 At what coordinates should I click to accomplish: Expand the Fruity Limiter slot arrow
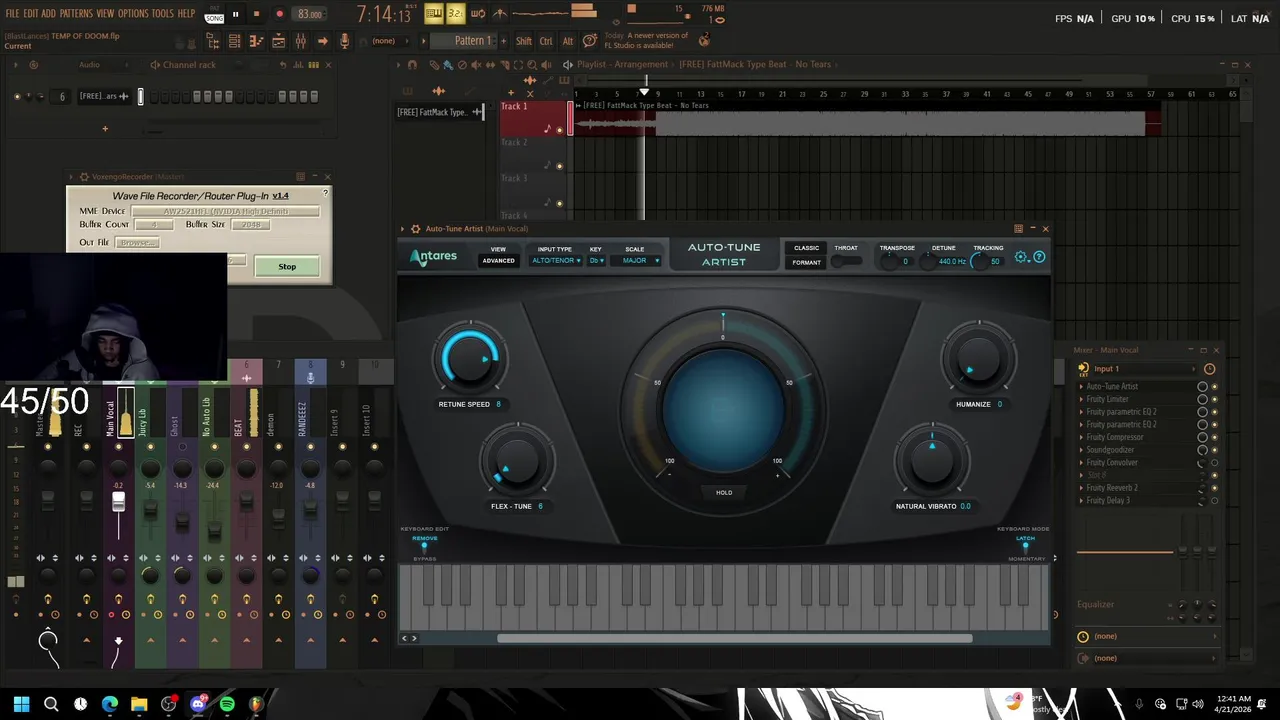(1082, 399)
